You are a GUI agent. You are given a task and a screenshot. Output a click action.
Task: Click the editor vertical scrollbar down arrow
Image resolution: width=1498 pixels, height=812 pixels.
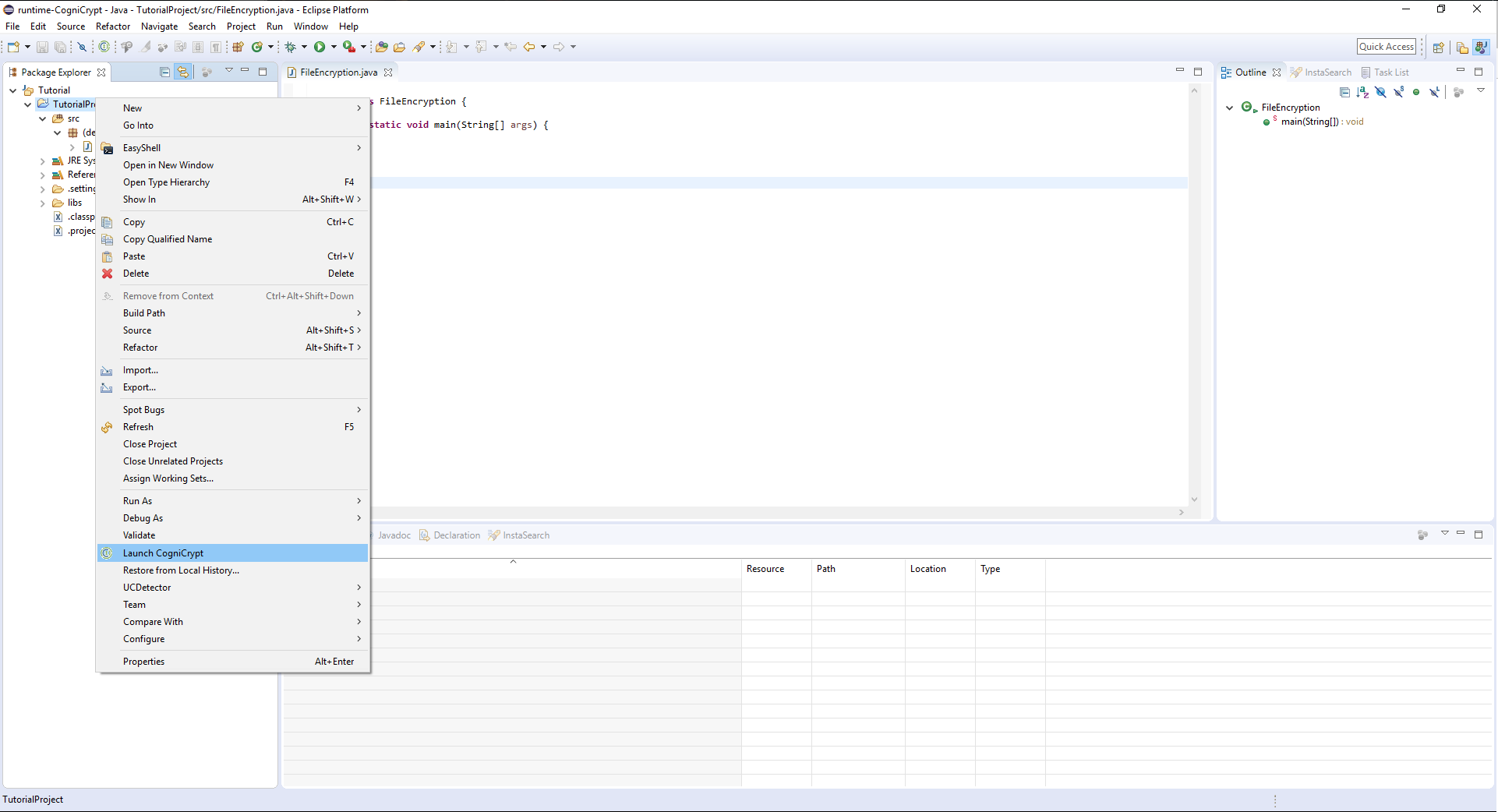tap(1194, 500)
